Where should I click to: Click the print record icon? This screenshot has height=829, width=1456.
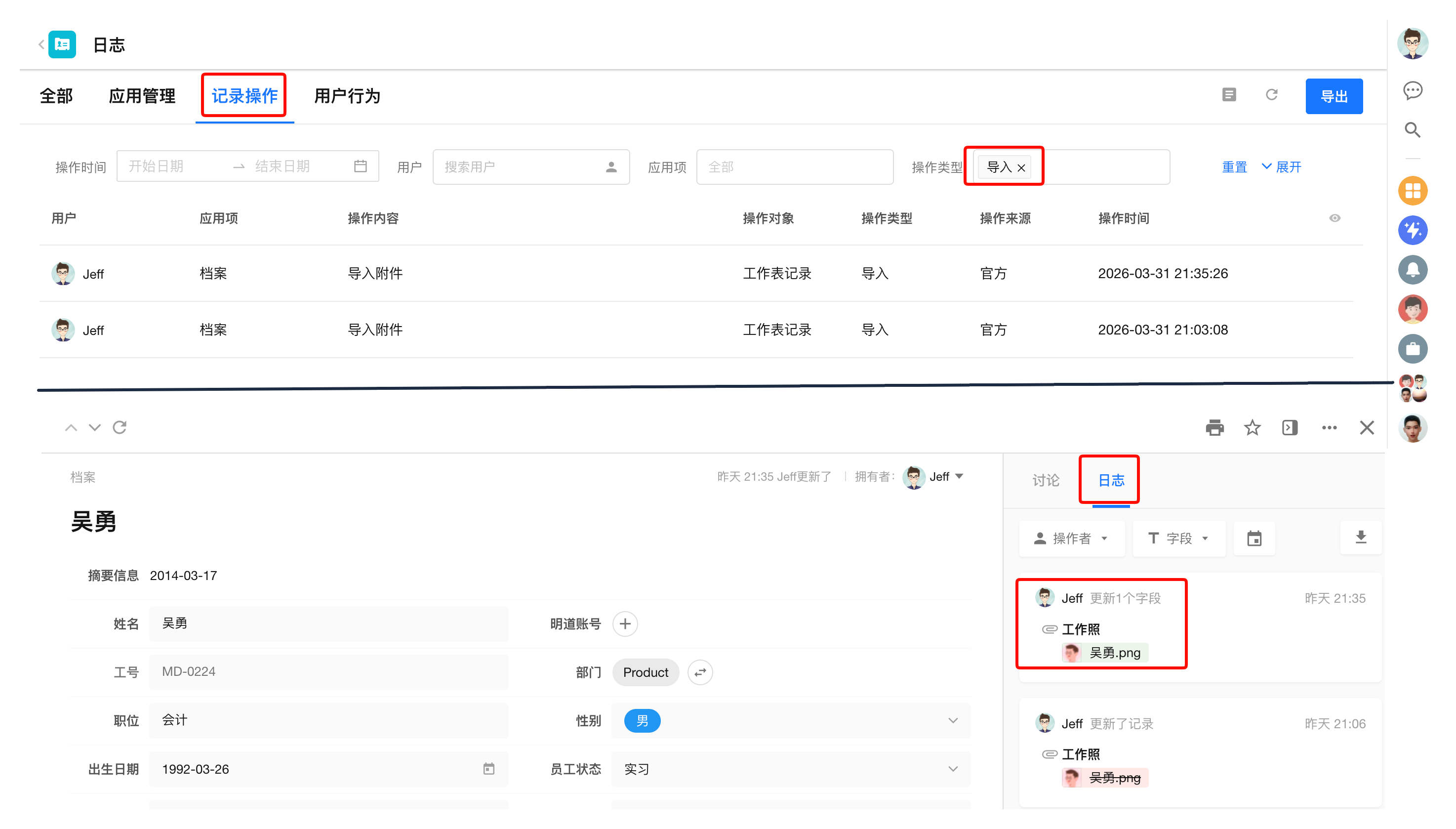[1214, 428]
